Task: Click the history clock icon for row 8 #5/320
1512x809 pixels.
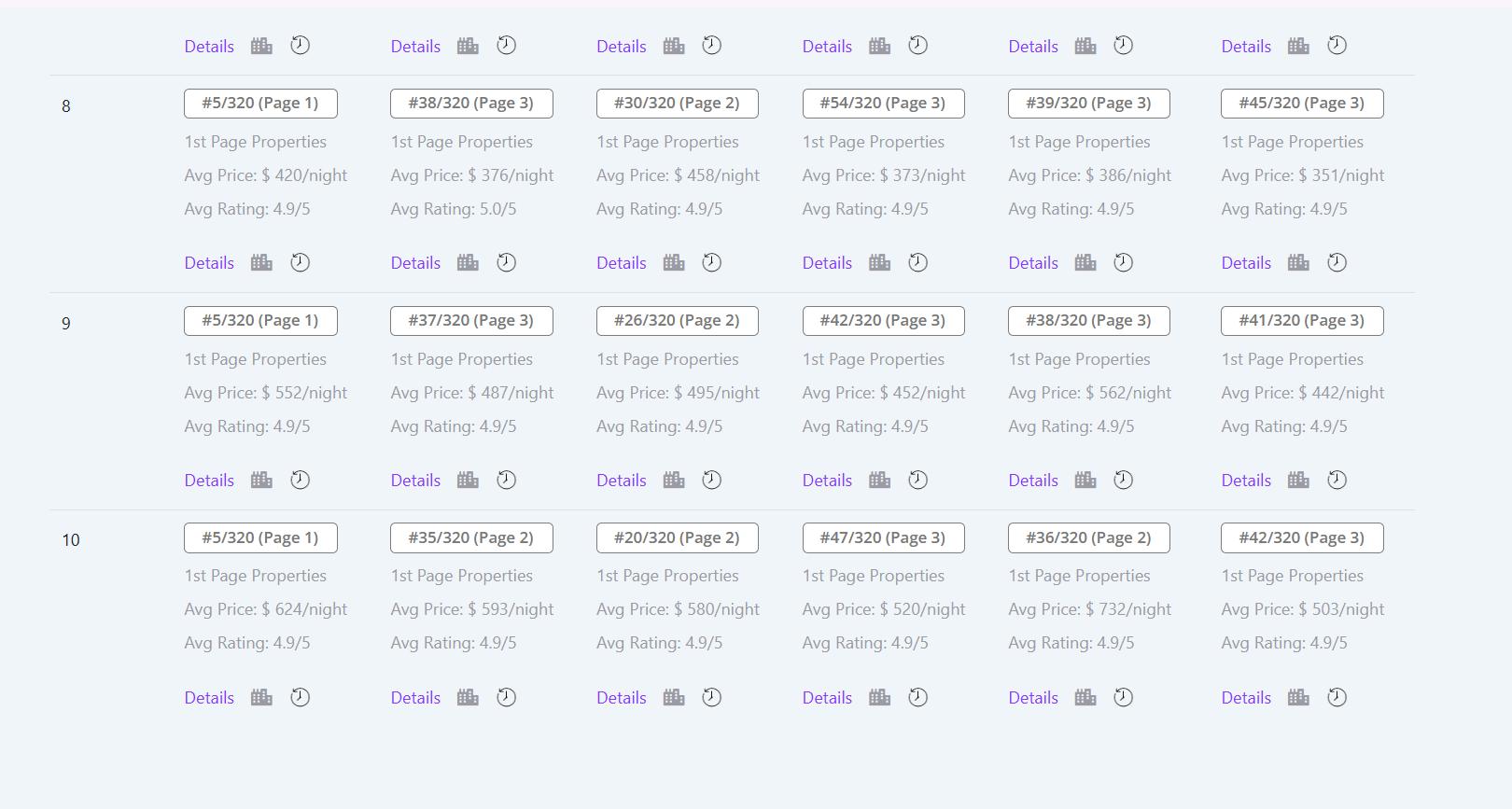Action: pos(300,262)
